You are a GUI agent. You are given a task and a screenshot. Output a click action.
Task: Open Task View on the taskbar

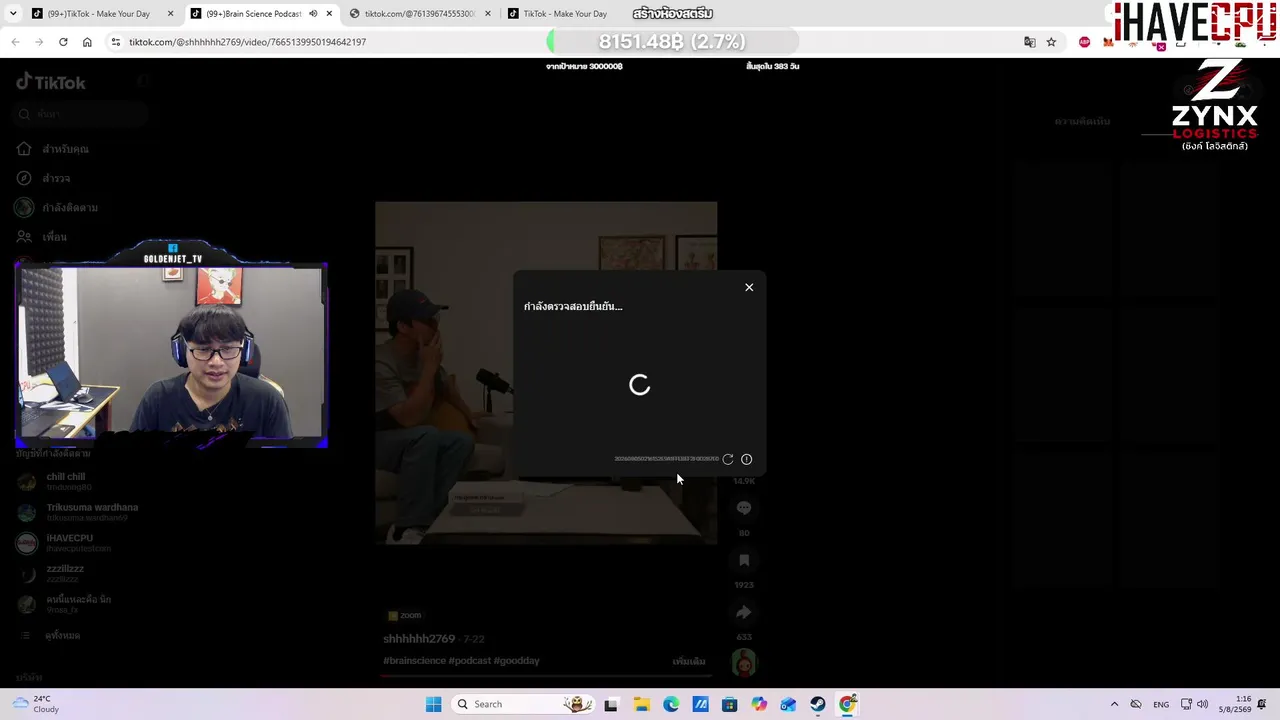pos(611,704)
